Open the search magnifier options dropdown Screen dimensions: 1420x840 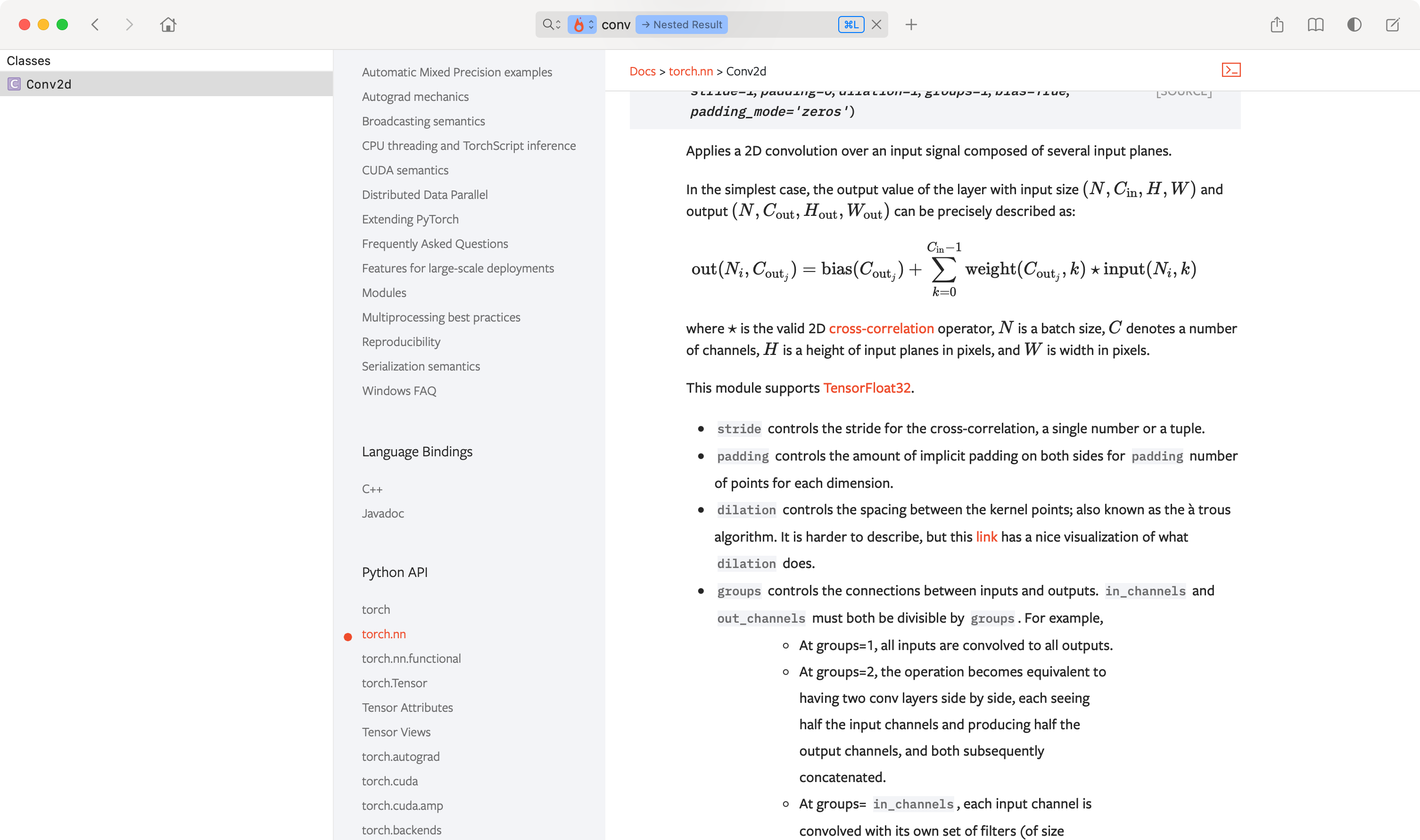(x=551, y=25)
